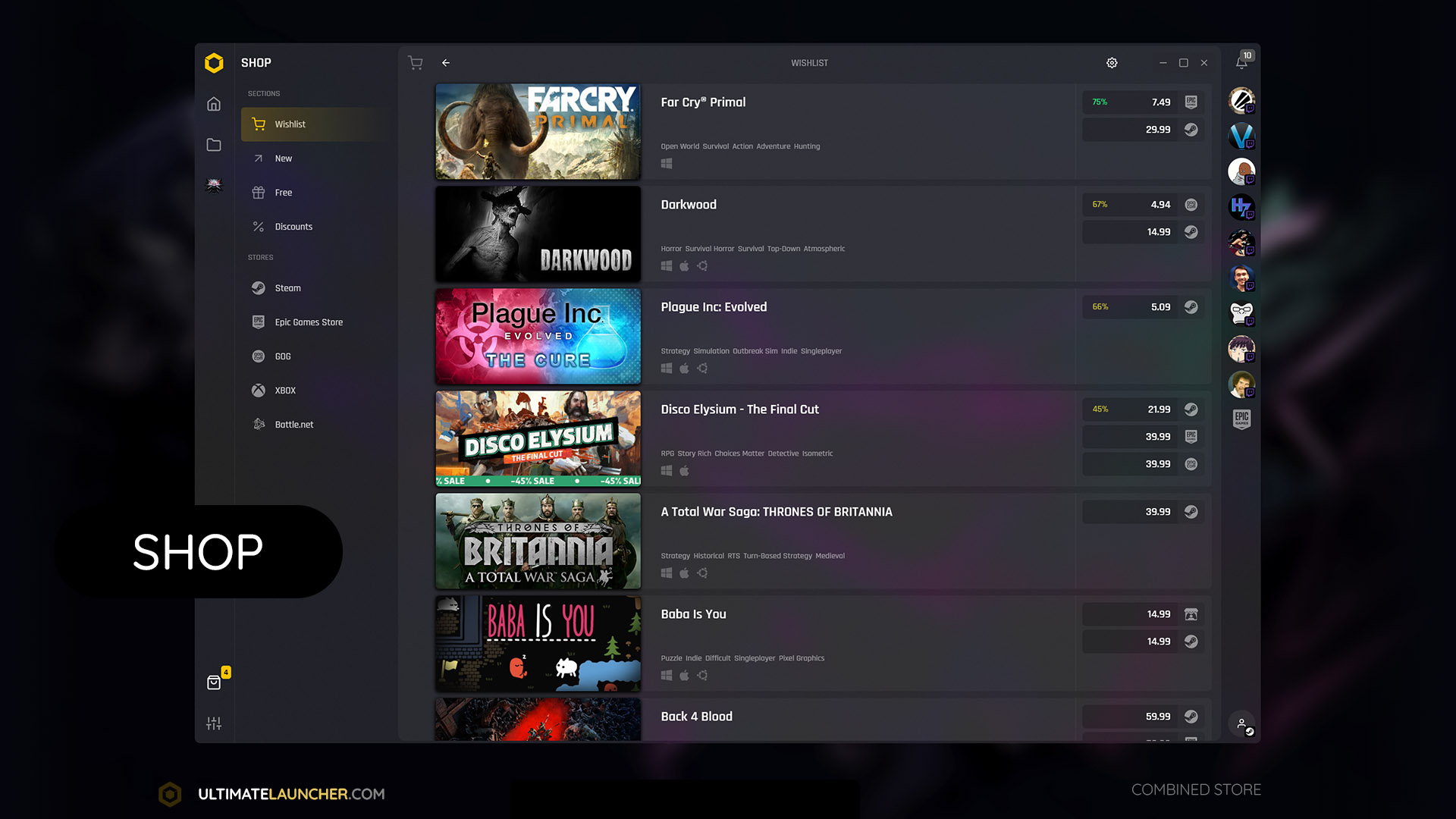
Task: Open Disco Elysium 21.99 Steam offer
Action: (x=1144, y=409)
